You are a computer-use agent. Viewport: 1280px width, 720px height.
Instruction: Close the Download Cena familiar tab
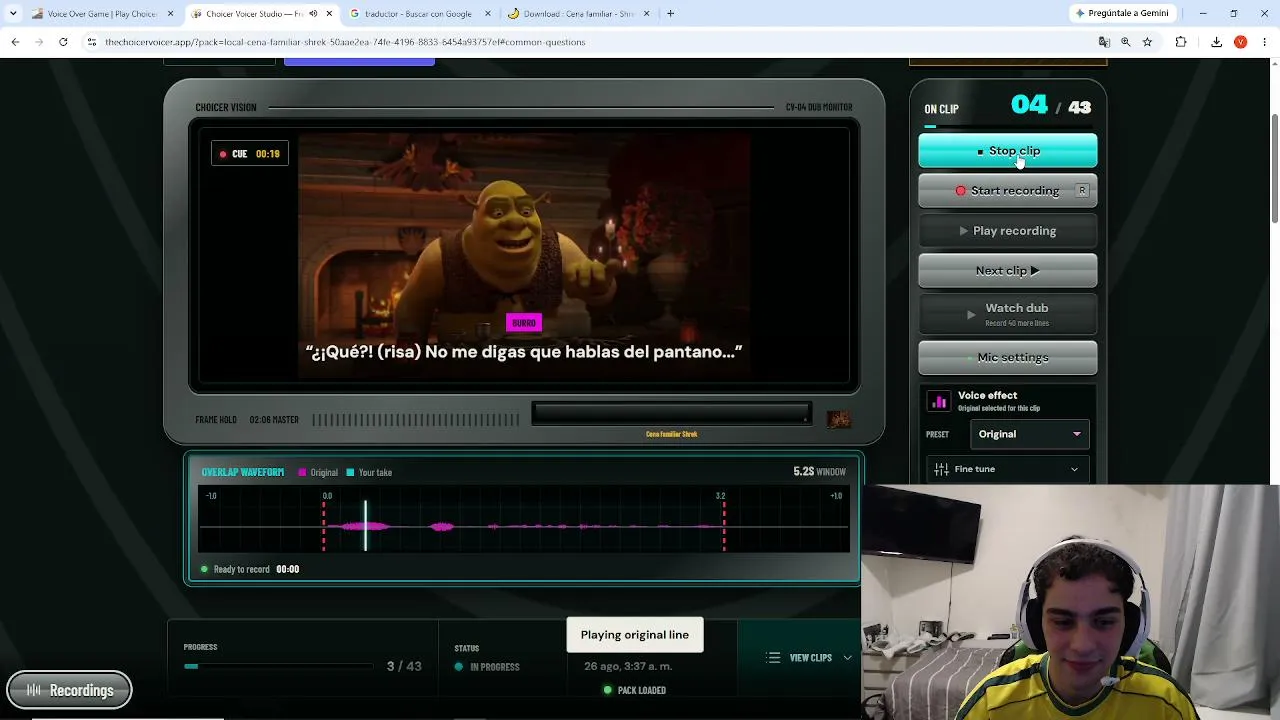pos(646,14)
